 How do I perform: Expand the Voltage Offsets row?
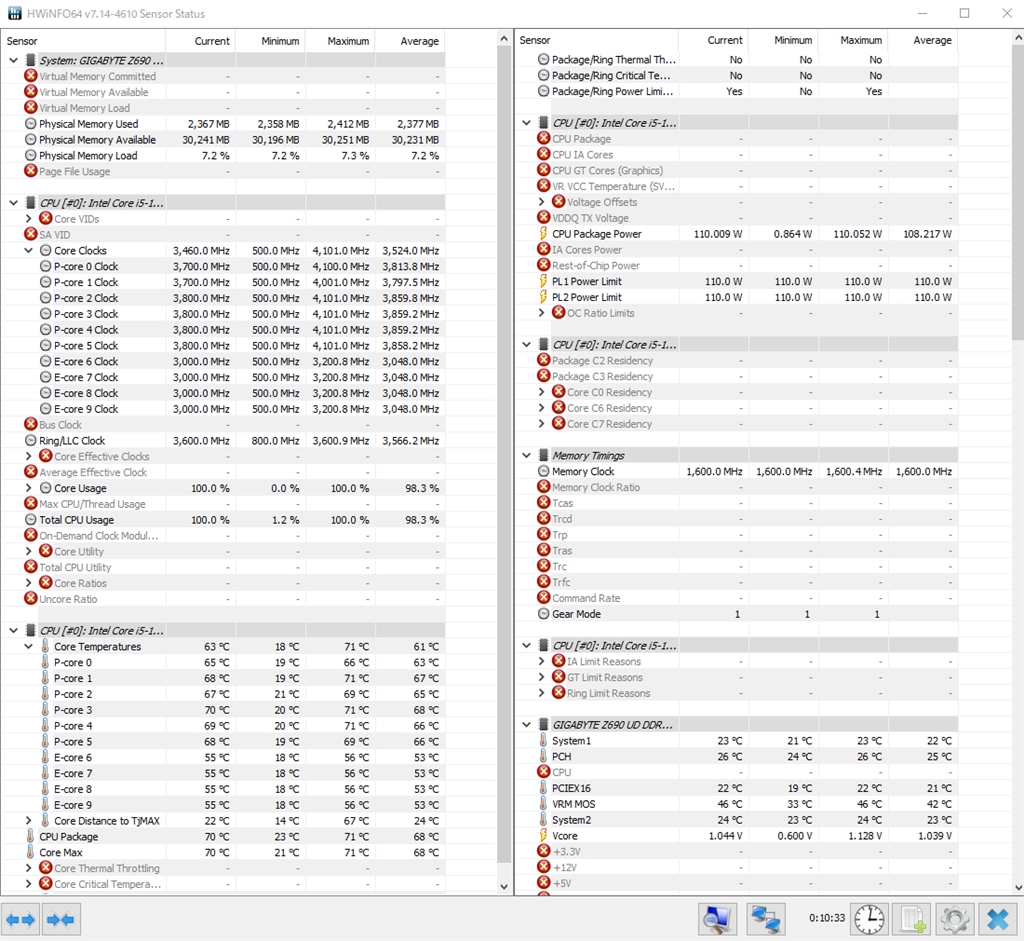(x=541, y=202)
